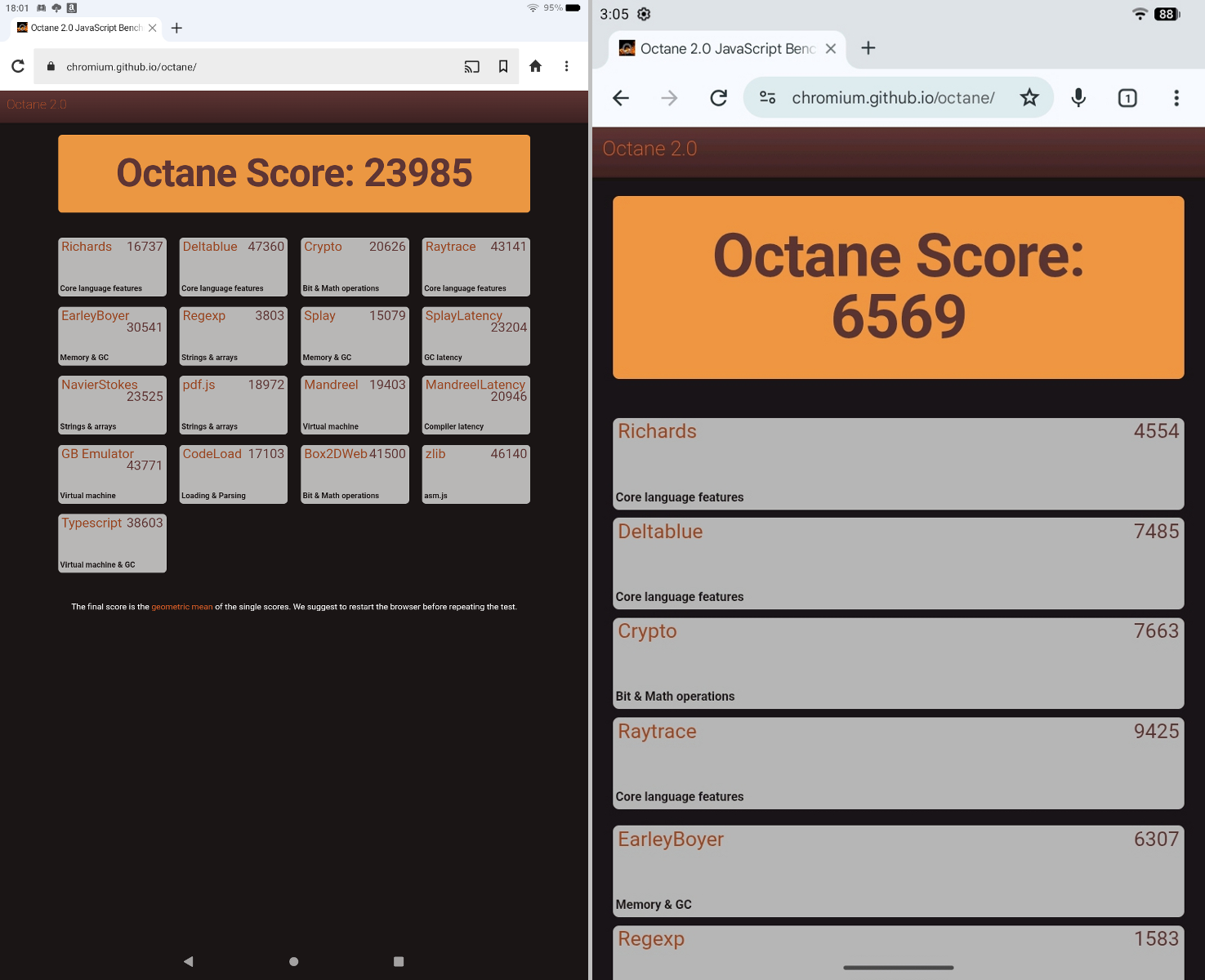
Task: Click pdf.js 18972 result box
Action: coord(234,405)
